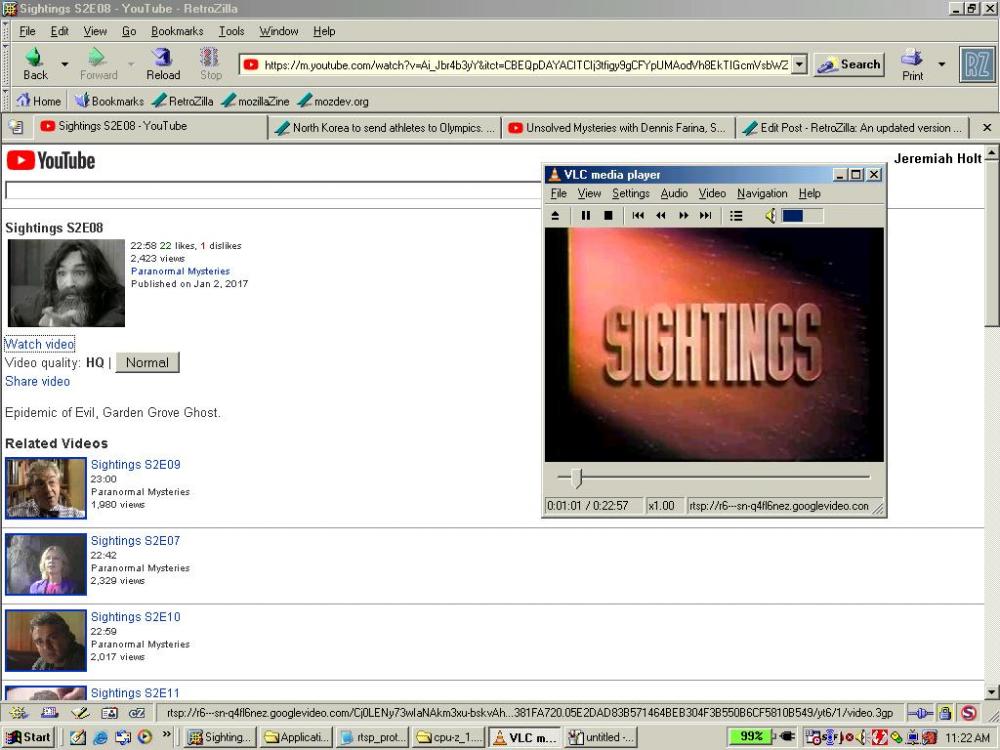Click VLC rewind slower icon
Viewport: 1000px width, 750px height.
tap(661, 216)
